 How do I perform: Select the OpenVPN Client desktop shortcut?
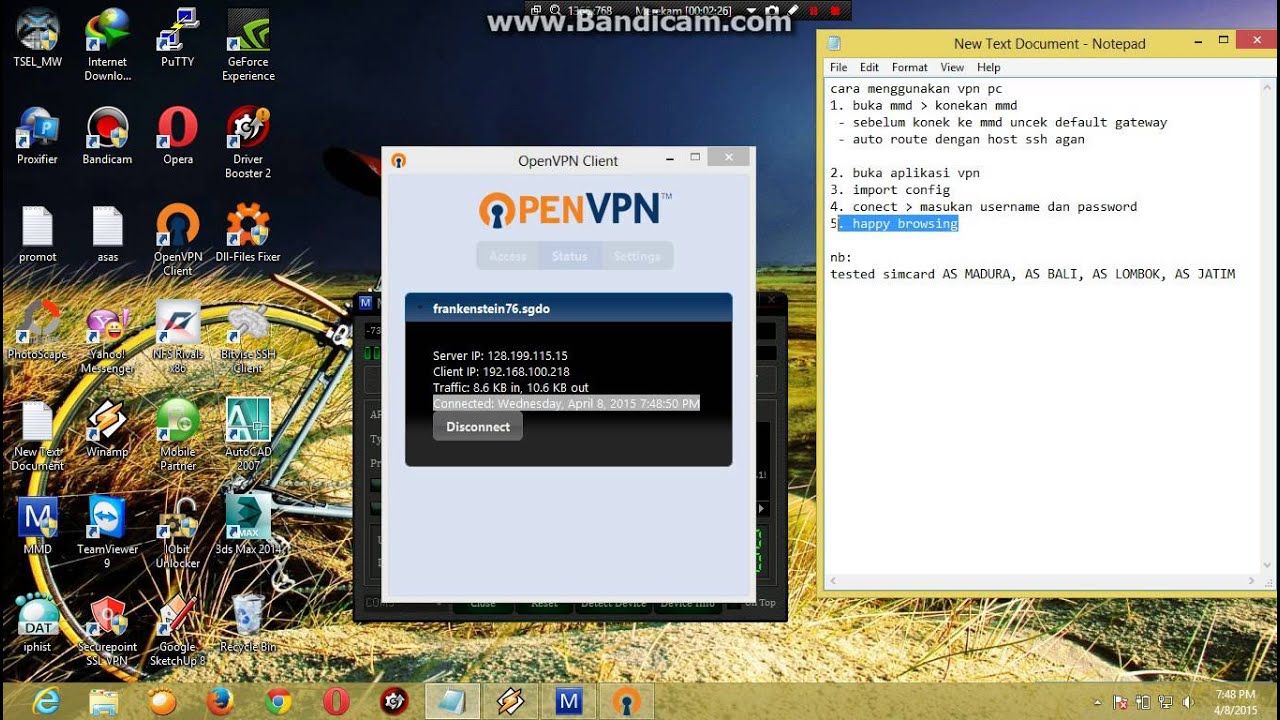click(178, 240)
